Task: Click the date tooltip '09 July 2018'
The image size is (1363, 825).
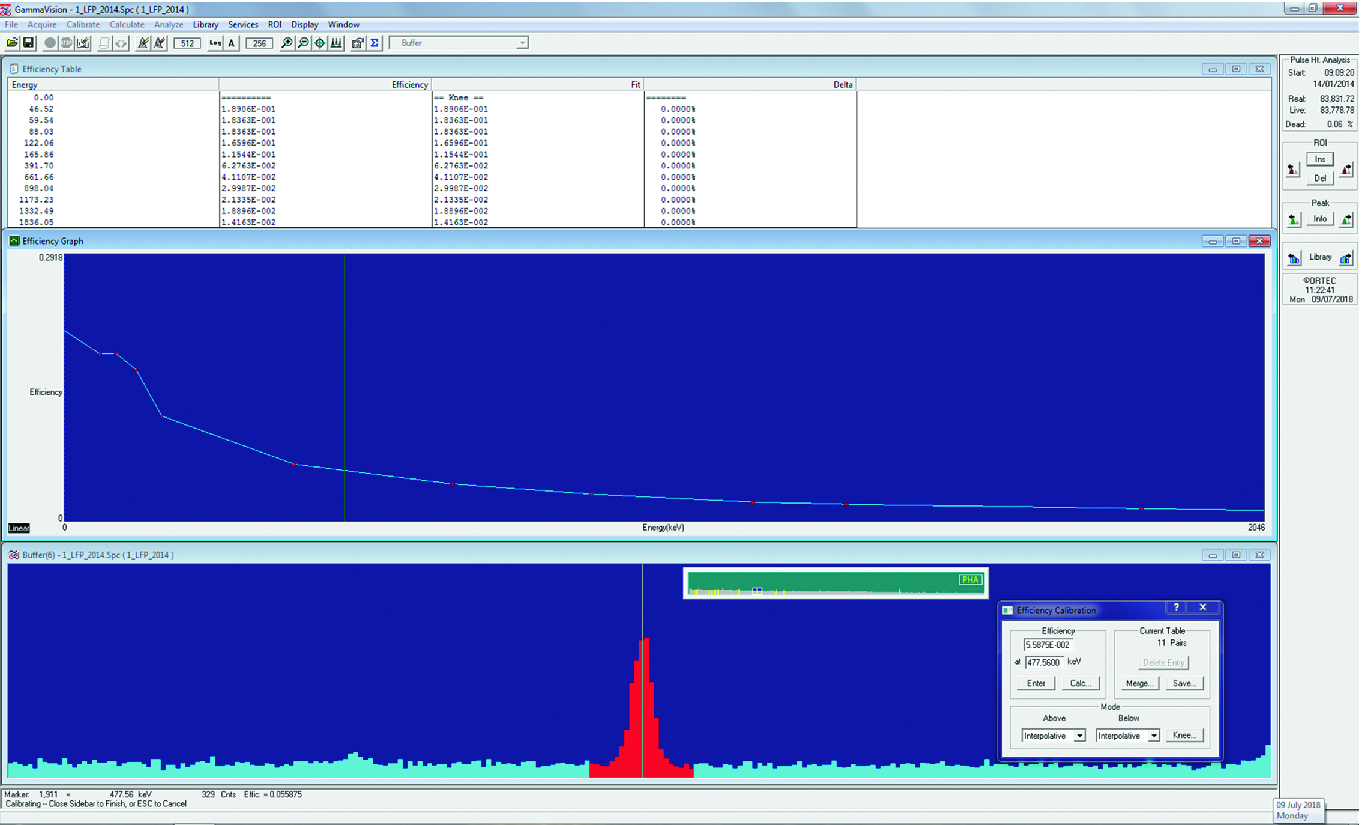Action: coord(1297,804)
